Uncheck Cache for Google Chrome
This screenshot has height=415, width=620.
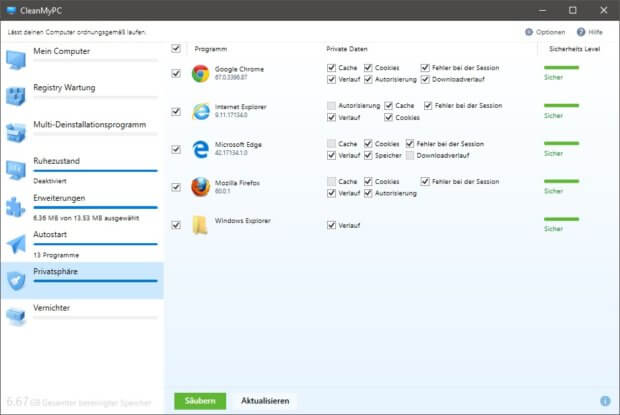click(332, 67)
